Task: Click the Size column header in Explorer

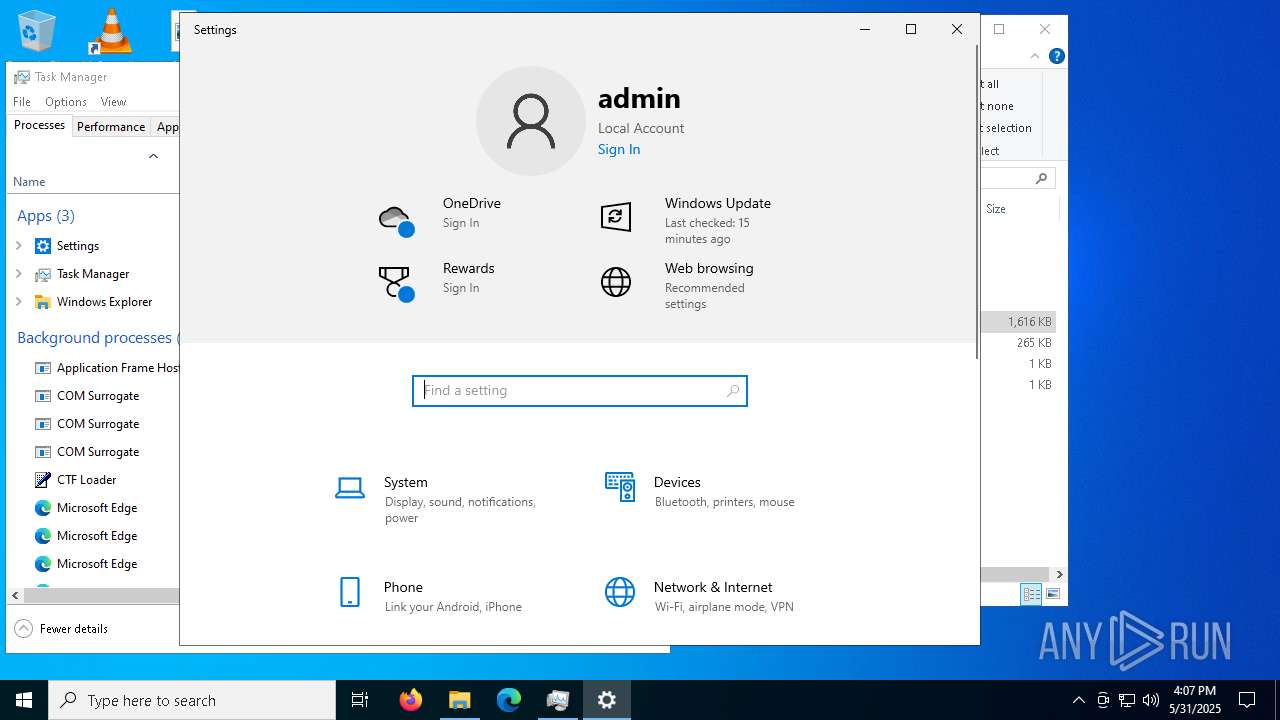Action: pos(996,209)
